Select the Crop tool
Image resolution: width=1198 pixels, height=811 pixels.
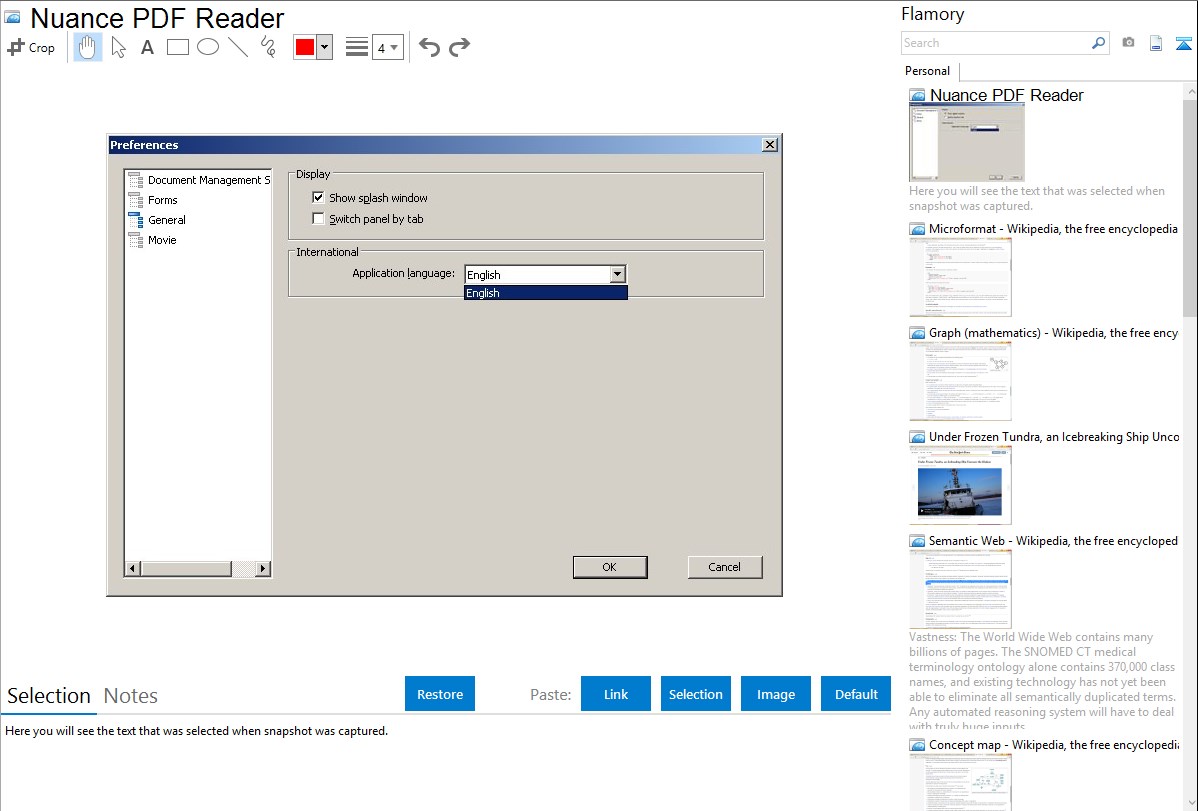coord(31,47)
